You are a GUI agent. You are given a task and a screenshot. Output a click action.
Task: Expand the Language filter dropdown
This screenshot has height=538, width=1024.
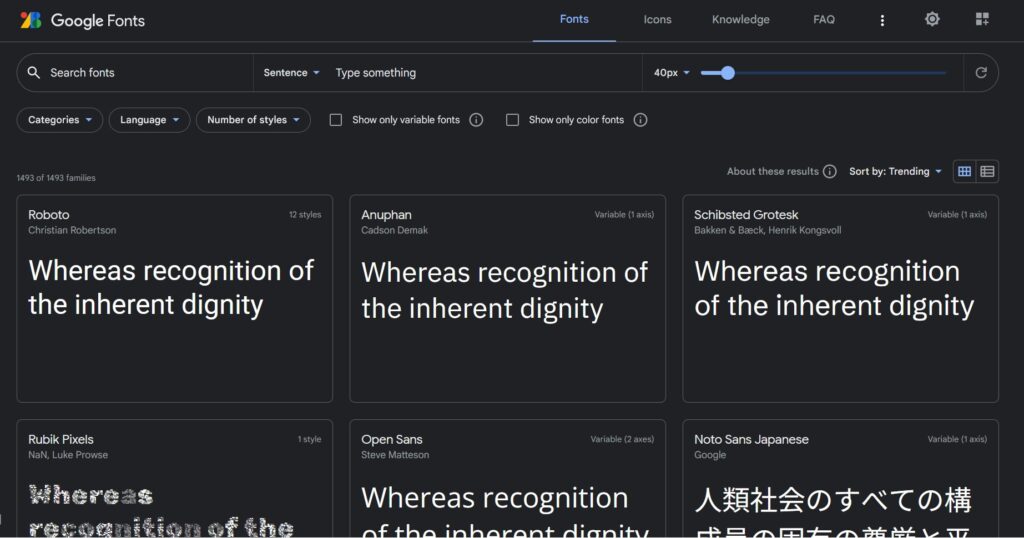(149, 120)
